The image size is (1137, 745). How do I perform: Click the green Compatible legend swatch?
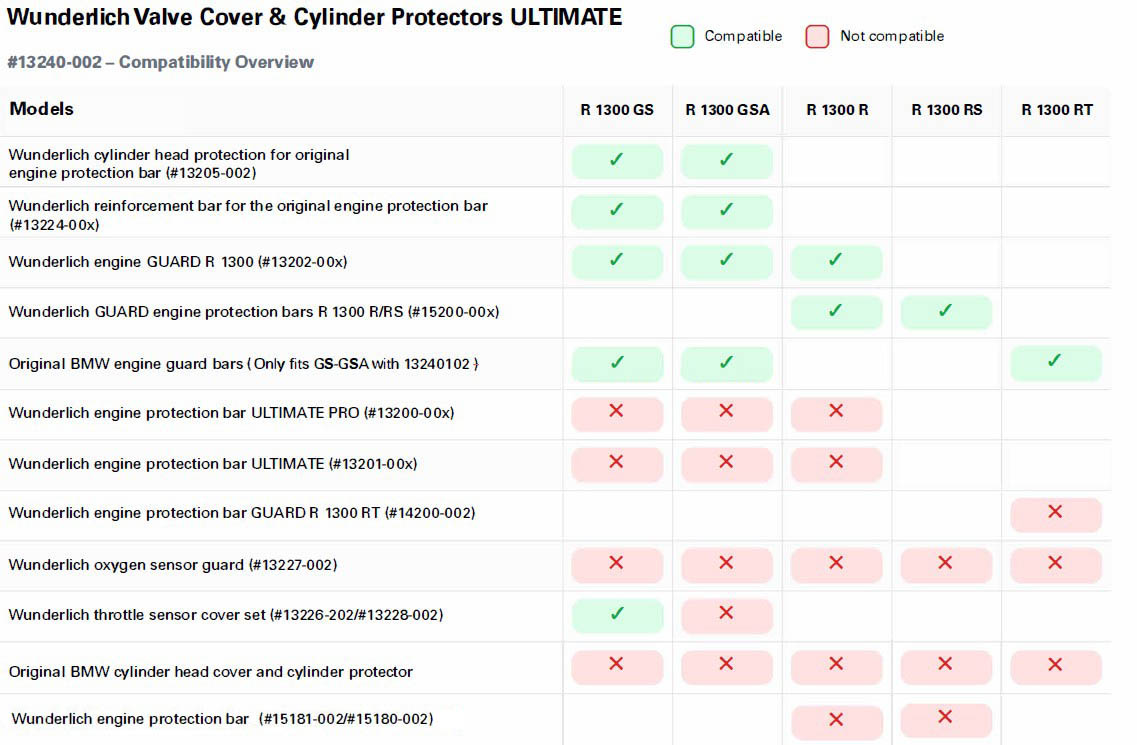[682, 36]
